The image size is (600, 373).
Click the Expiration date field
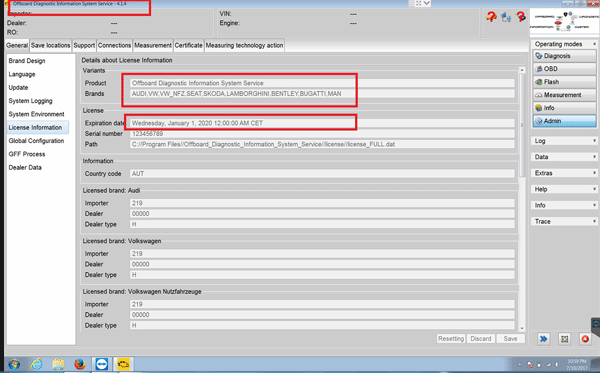click(322, 123)
